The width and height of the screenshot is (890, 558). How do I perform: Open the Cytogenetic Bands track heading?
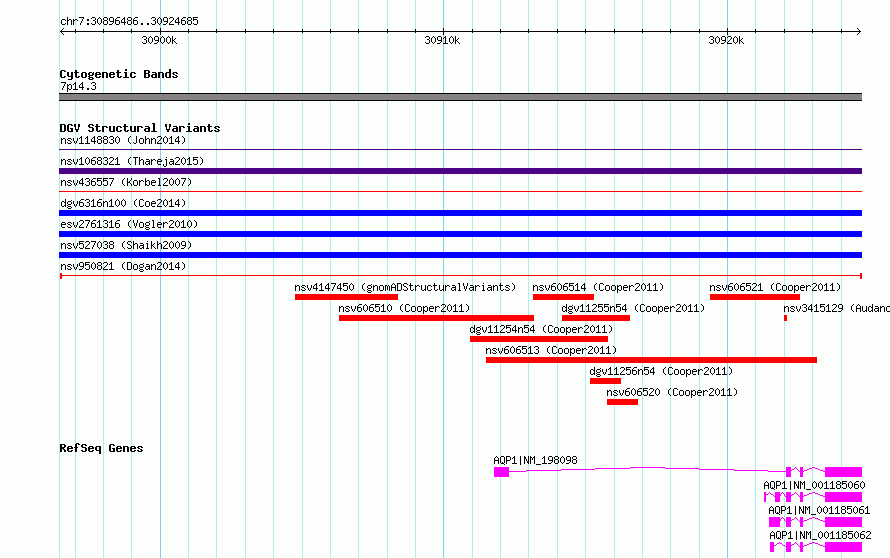(x=119, y=74)
